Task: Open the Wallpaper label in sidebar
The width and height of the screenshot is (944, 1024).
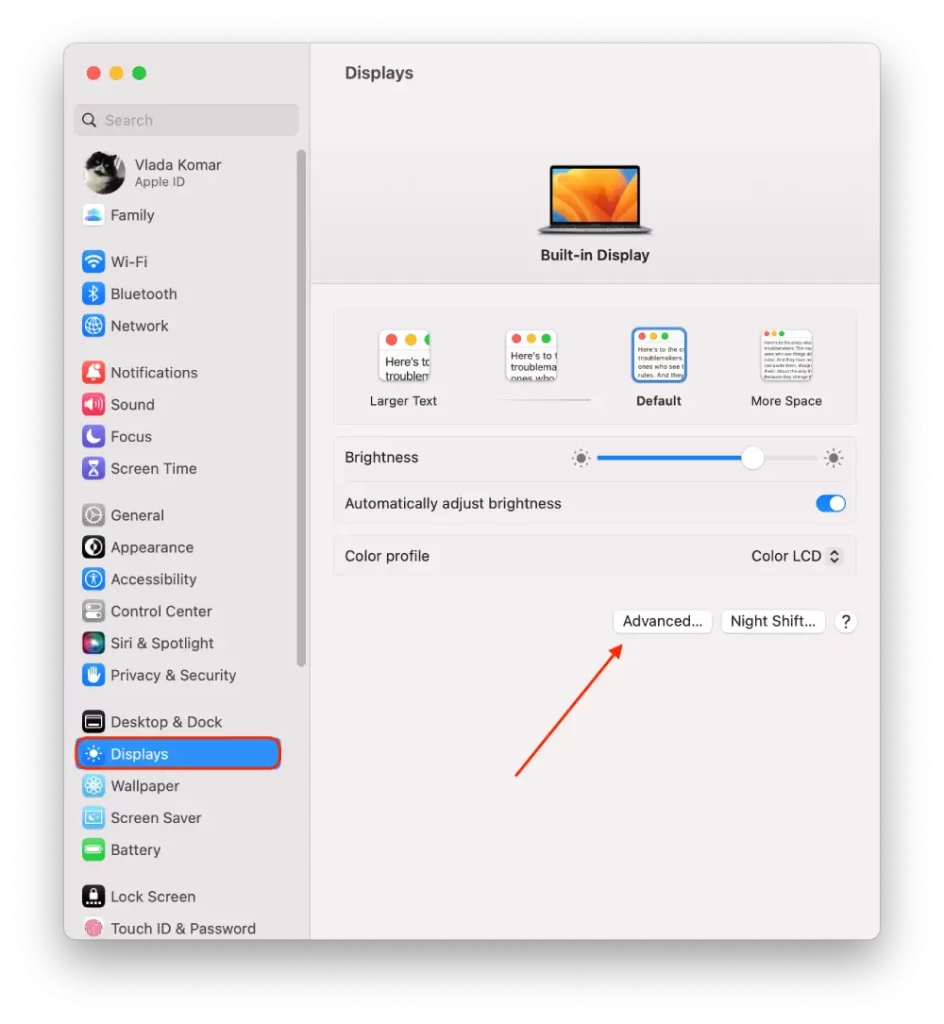Action: [145, 786]
